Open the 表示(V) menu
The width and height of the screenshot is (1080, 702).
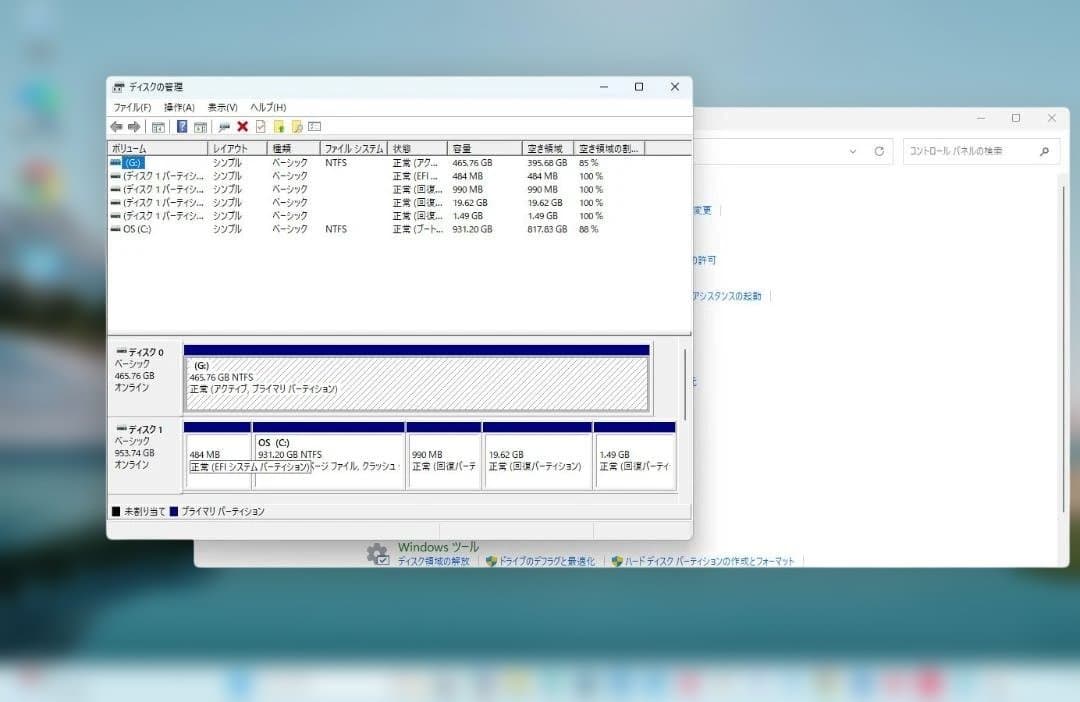pyautogui.click(x=222, y=107)
